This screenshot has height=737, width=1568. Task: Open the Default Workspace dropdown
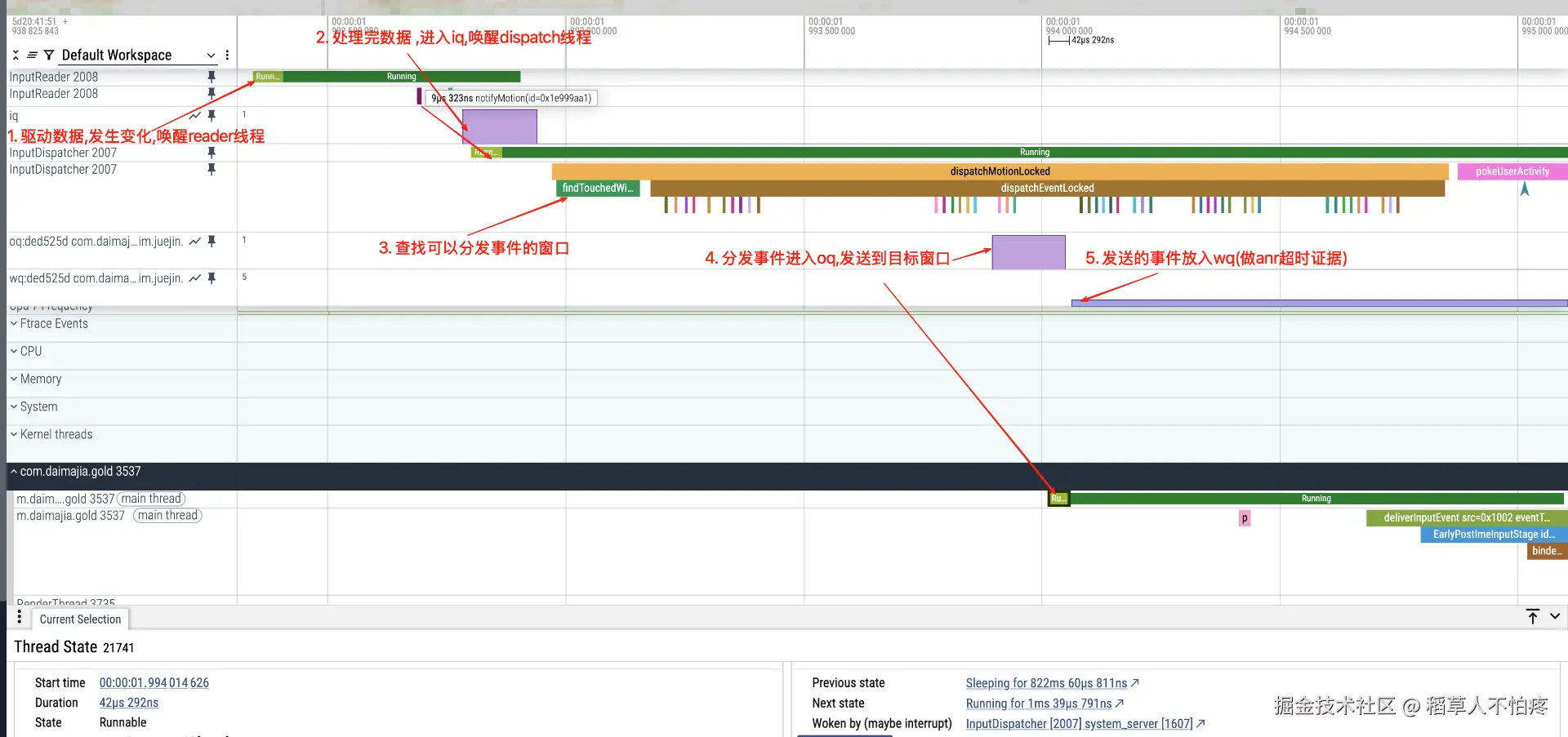pyautogui.click(x=139, y=55)
